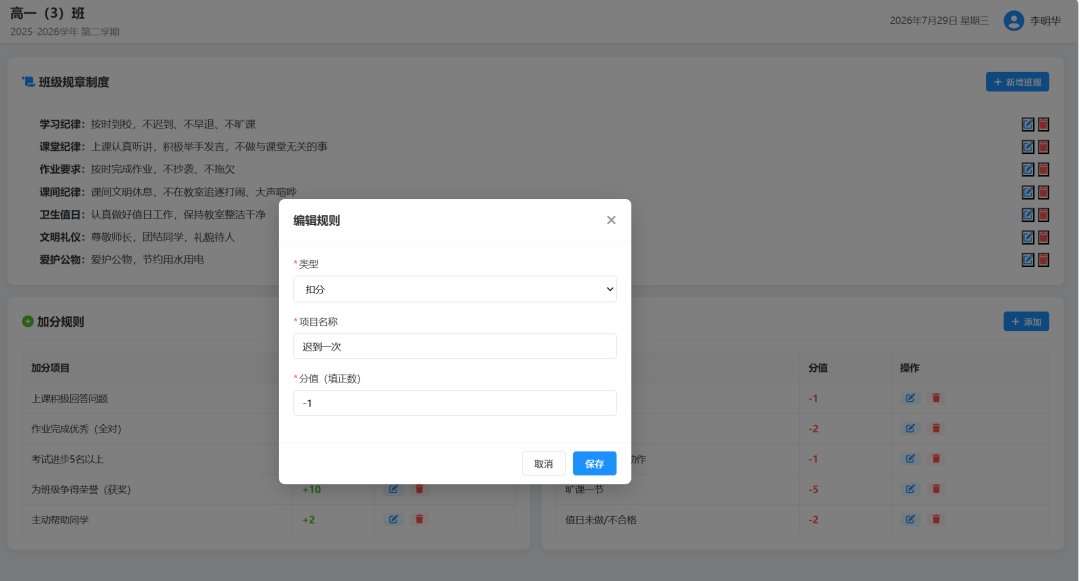The height and width of the screenshot is (581, 1080).
Task: Delete the 爱护公物 rule
Action: pos(1043,260)
